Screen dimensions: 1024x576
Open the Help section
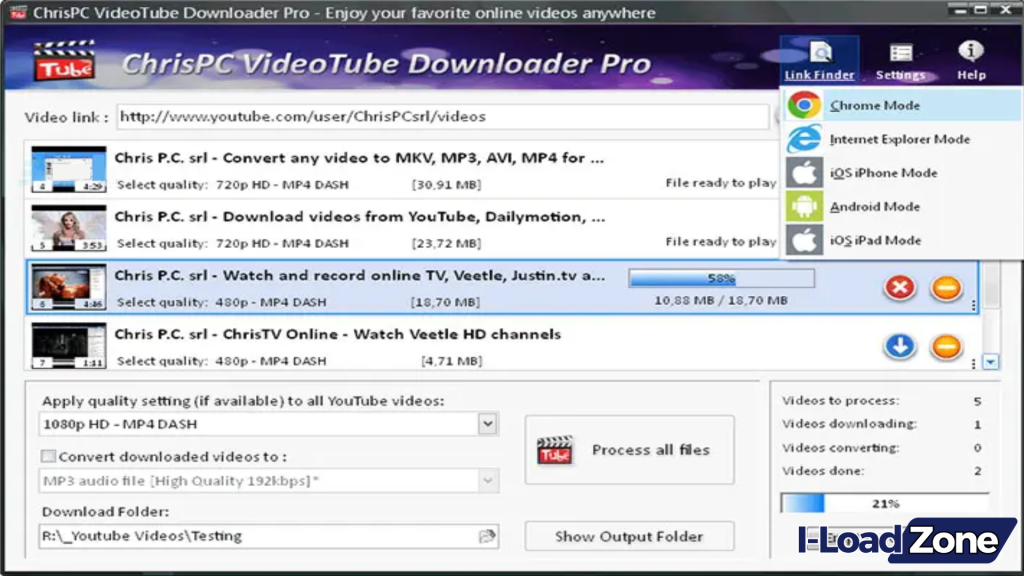point(969,60)
